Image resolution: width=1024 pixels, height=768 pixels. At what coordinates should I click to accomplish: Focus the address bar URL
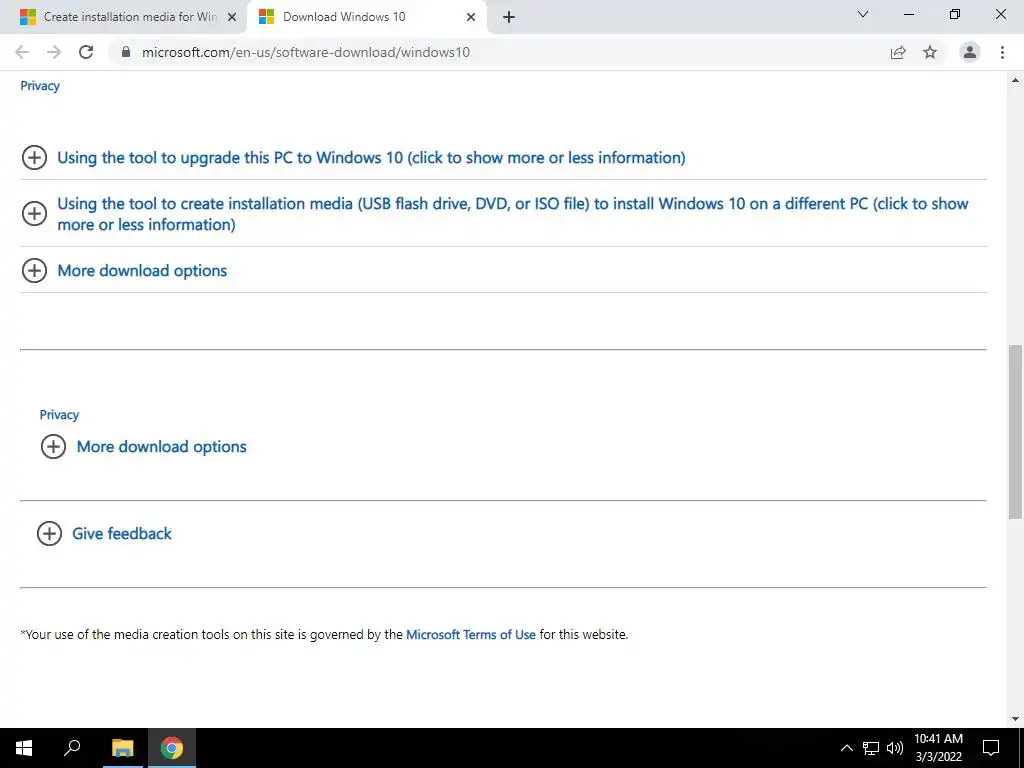pyautogui.click(x=306, y=52)
